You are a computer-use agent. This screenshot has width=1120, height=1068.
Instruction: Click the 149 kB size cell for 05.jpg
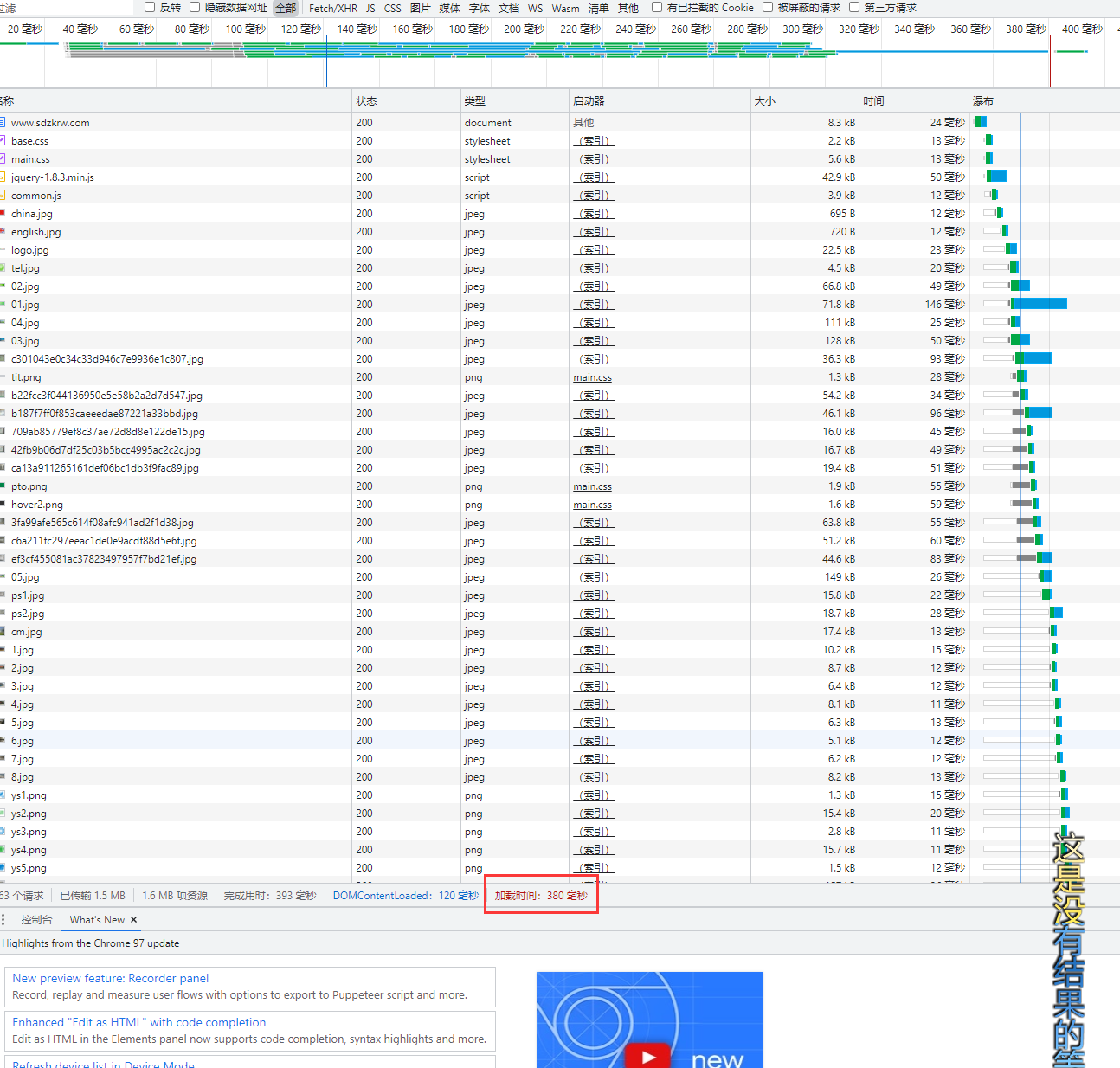point(840,577)
